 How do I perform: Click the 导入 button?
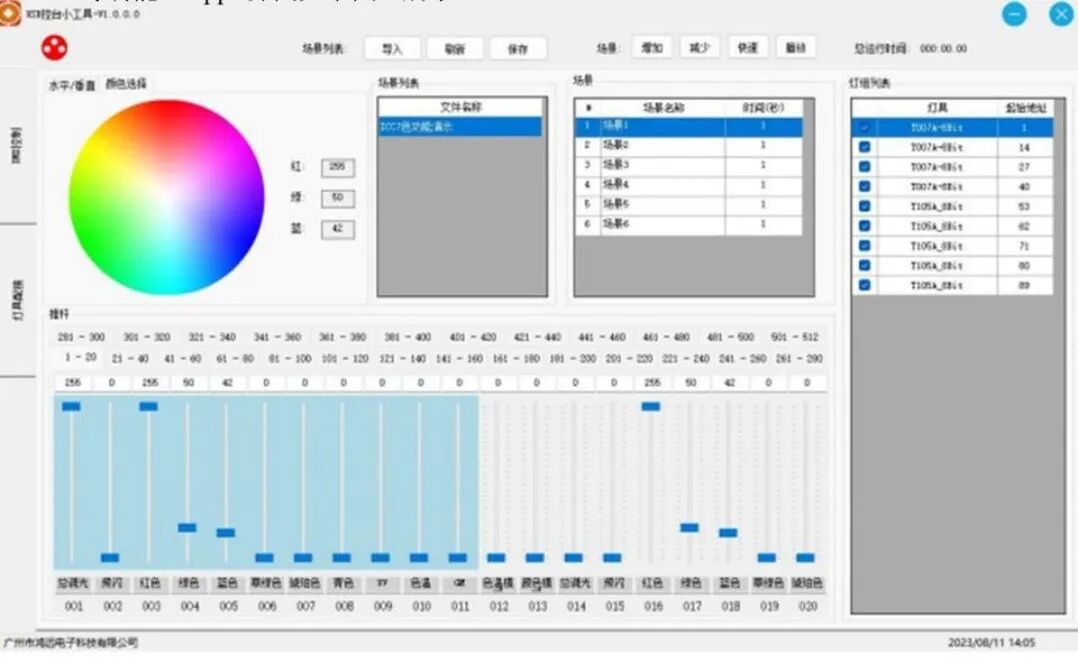392,49
